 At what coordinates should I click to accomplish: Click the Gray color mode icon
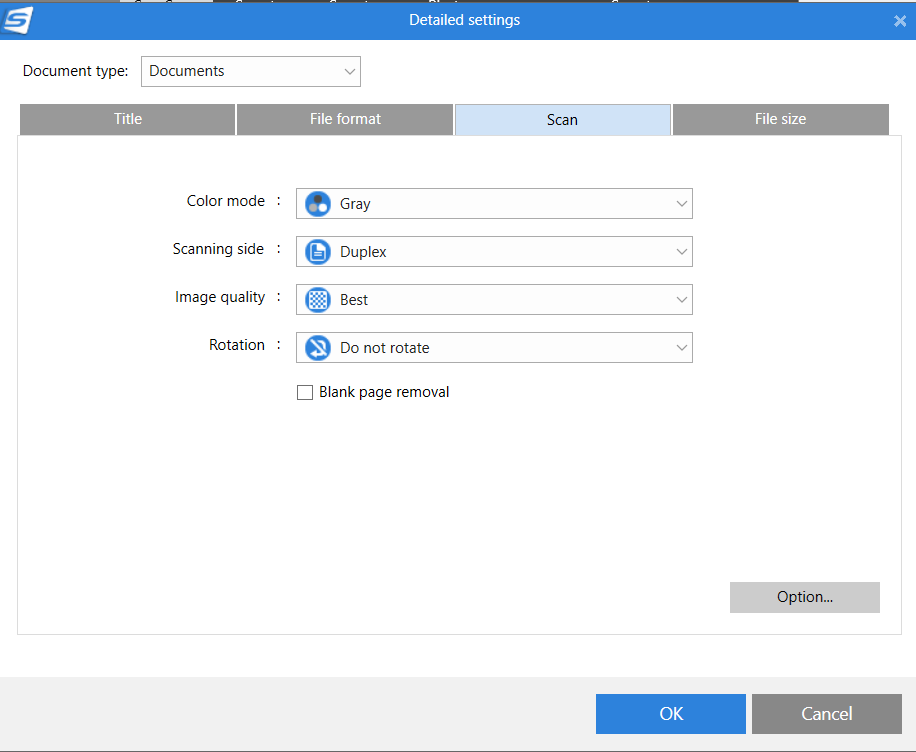tap(317, 204)
